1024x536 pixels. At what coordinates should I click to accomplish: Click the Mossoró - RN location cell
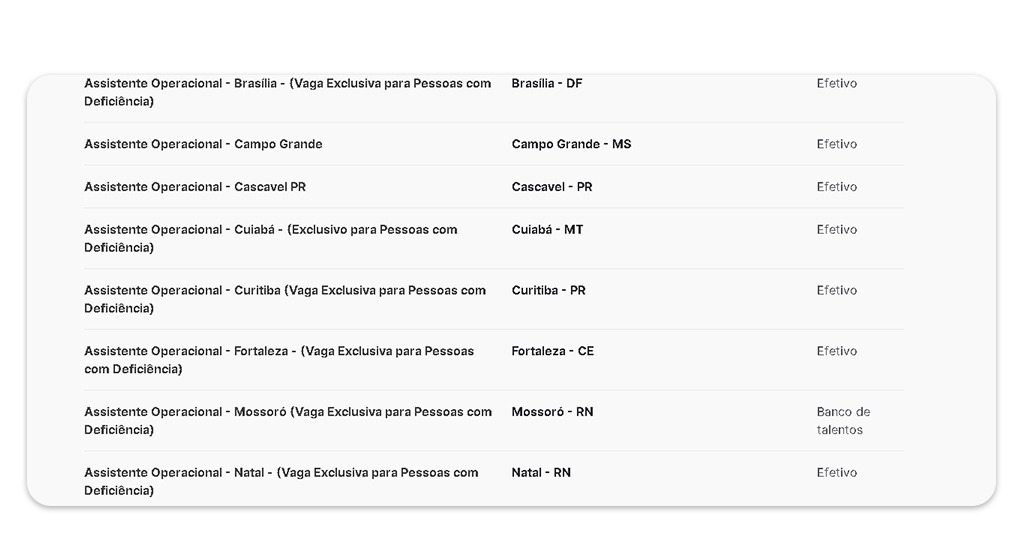(552, 412)
